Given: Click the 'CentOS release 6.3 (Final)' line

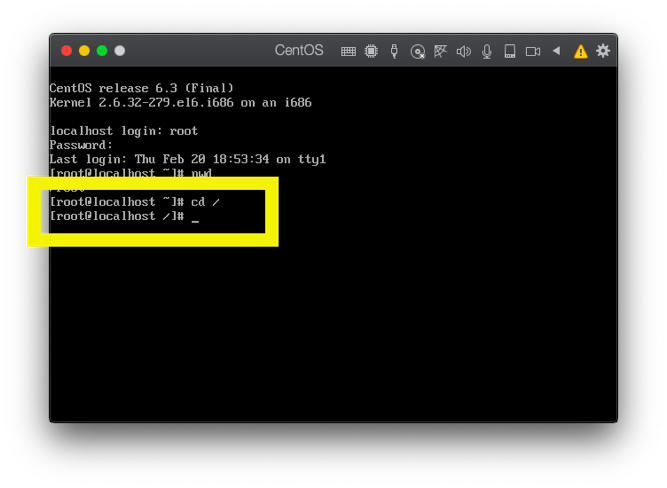Looking at the screenshot, I should (142, 88).
